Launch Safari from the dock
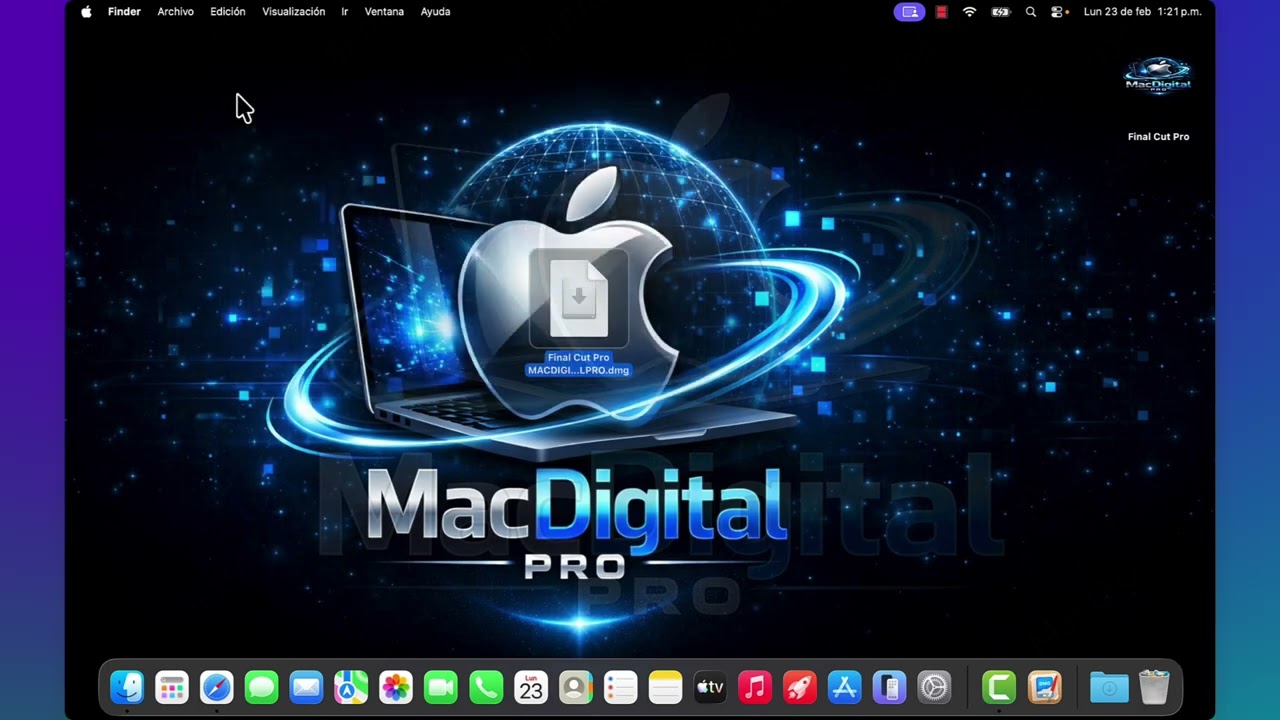This screenshot has height=720, width=1280. (x=217, y=687)
